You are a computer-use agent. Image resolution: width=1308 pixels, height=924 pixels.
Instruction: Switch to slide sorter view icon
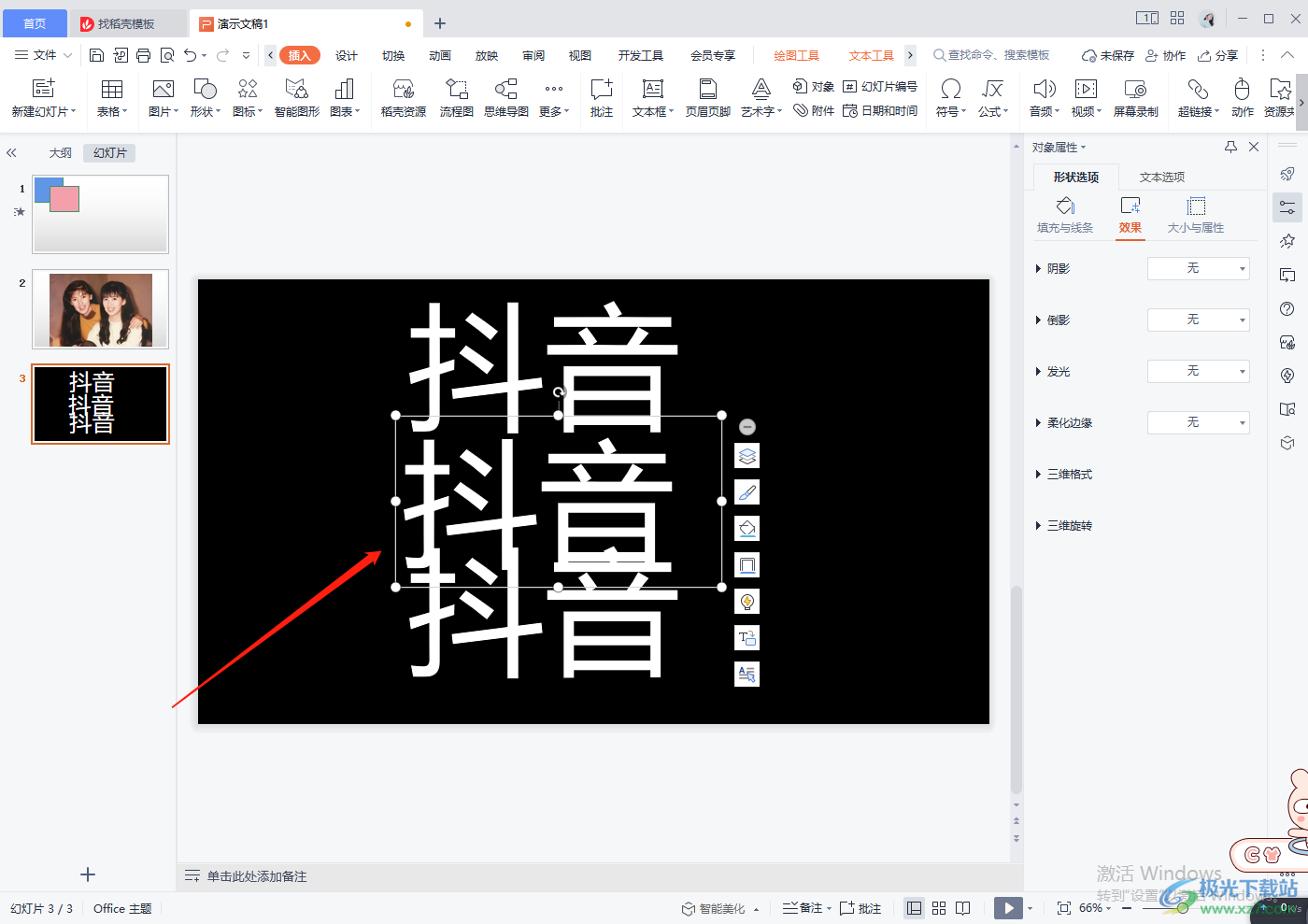pyautogui.click(x=939, y=908)
